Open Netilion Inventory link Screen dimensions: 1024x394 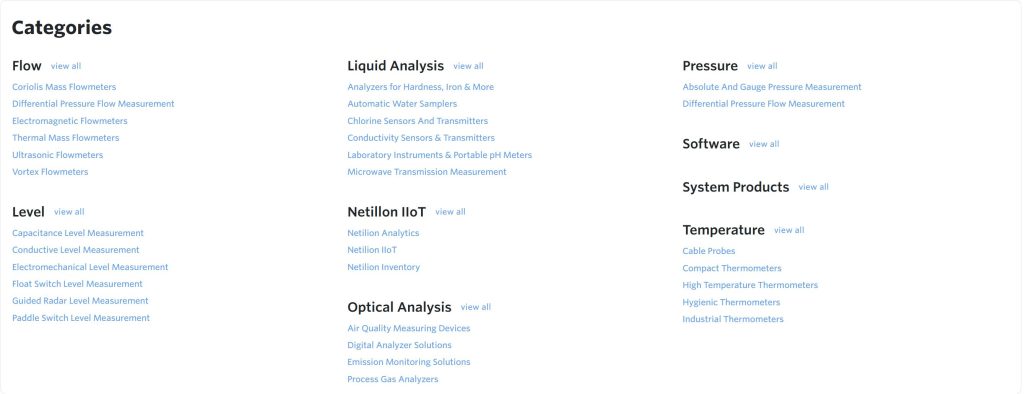[383, 267]
